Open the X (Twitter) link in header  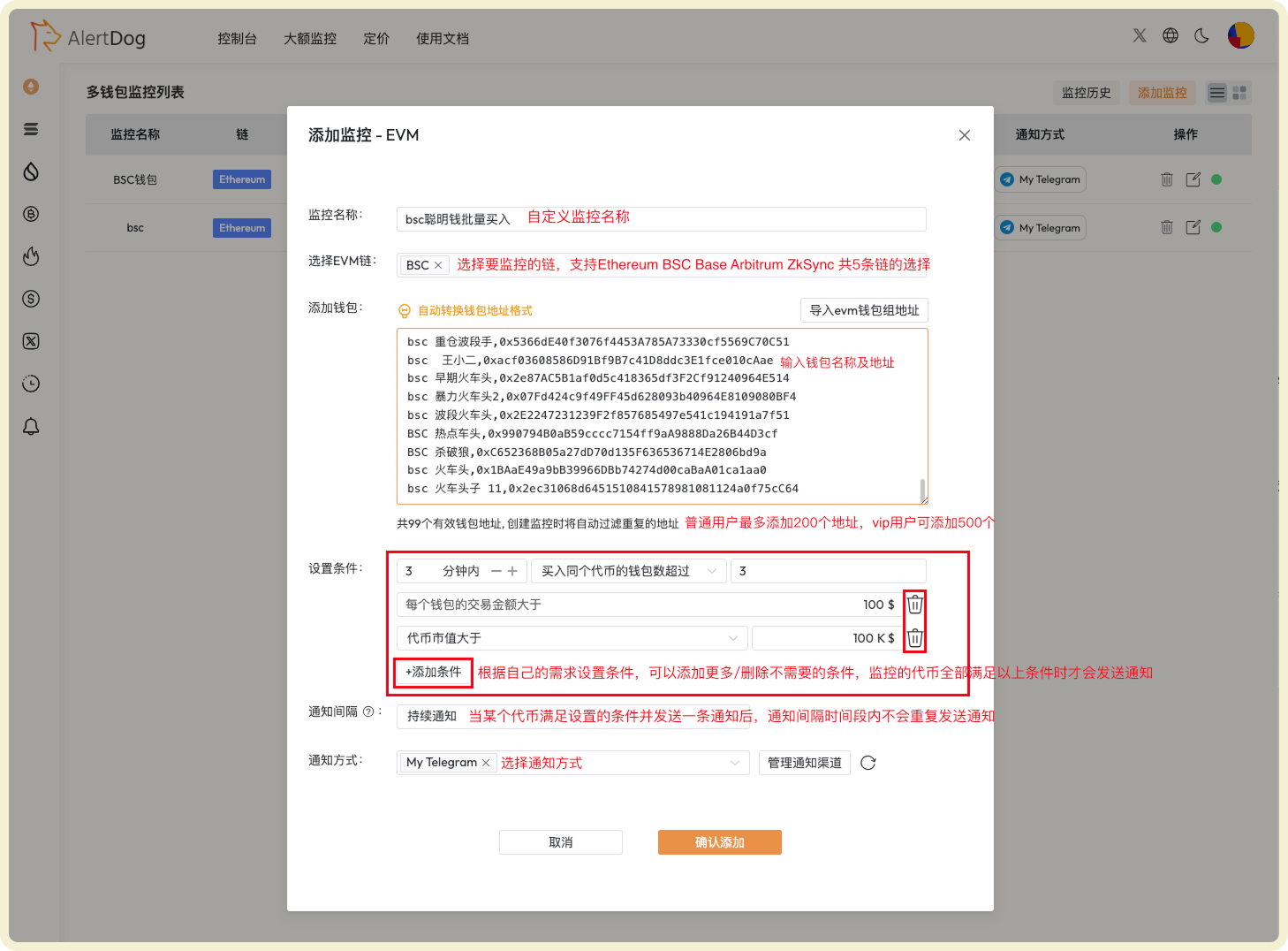tap(1140, 35)
